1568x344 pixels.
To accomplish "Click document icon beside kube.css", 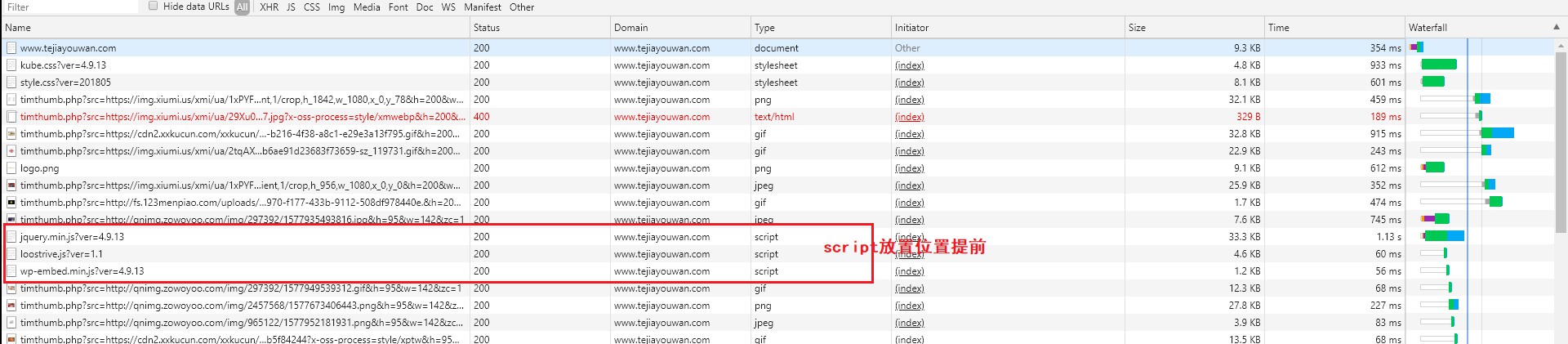I will 11,65.
